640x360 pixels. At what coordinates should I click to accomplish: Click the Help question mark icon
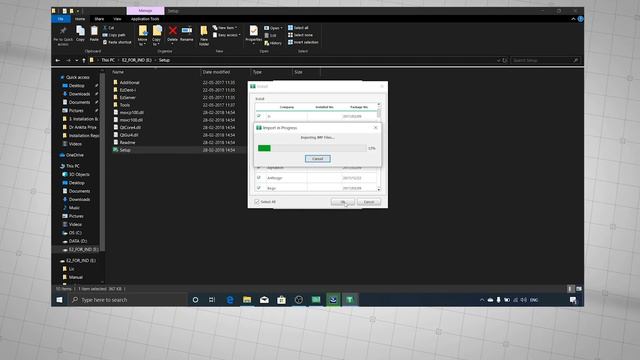(x=580, y=19)
